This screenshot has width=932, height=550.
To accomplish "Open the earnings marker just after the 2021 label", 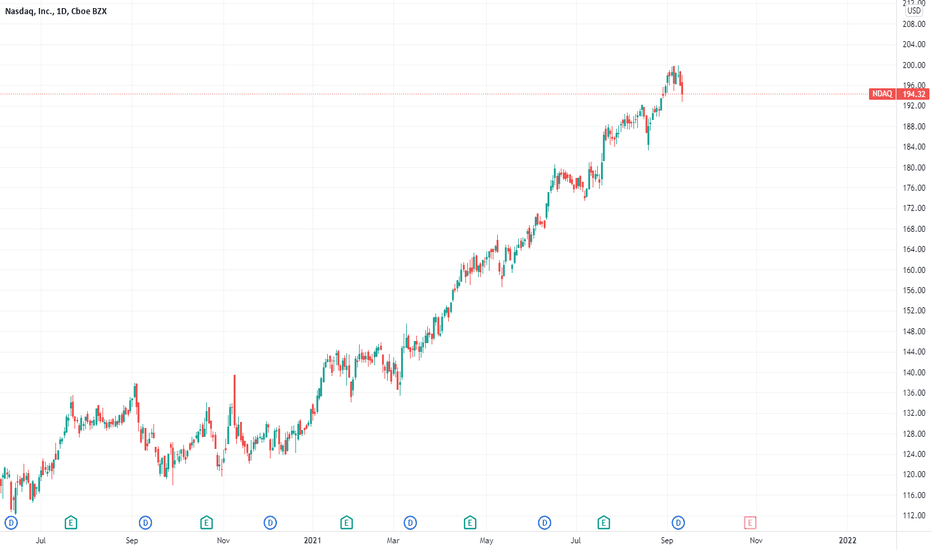I will [347, 523].
